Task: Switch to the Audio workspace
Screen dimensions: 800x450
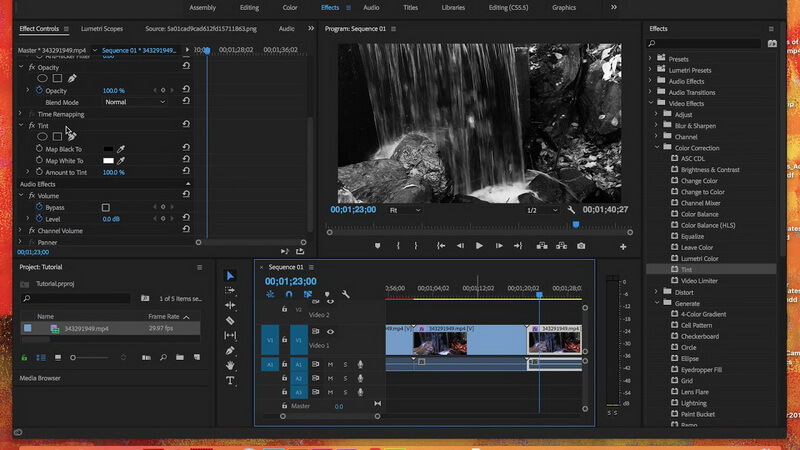Action: tap(371, 8)
